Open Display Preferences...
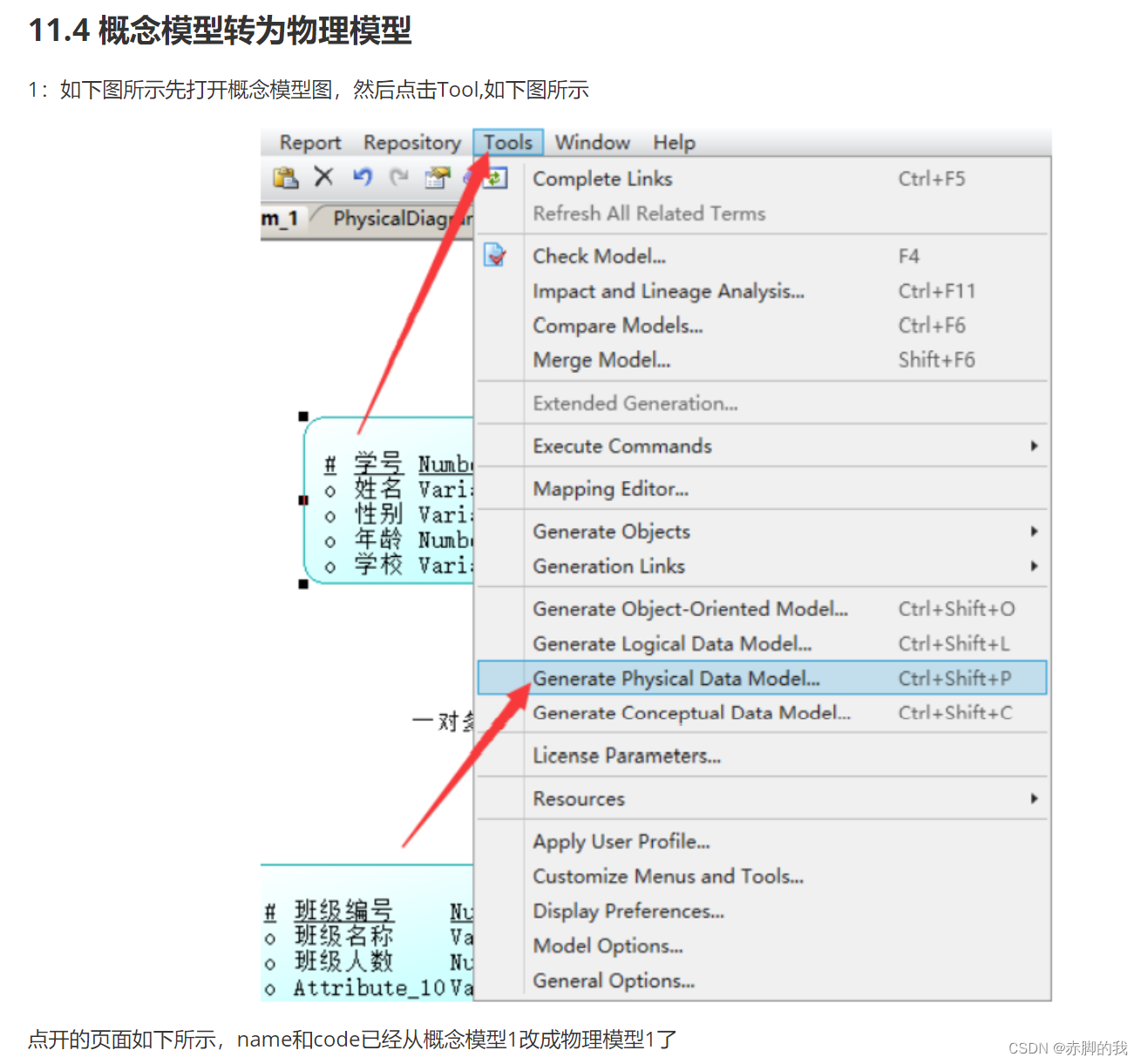This screenshot has width=1141, height=1064. 761,912
